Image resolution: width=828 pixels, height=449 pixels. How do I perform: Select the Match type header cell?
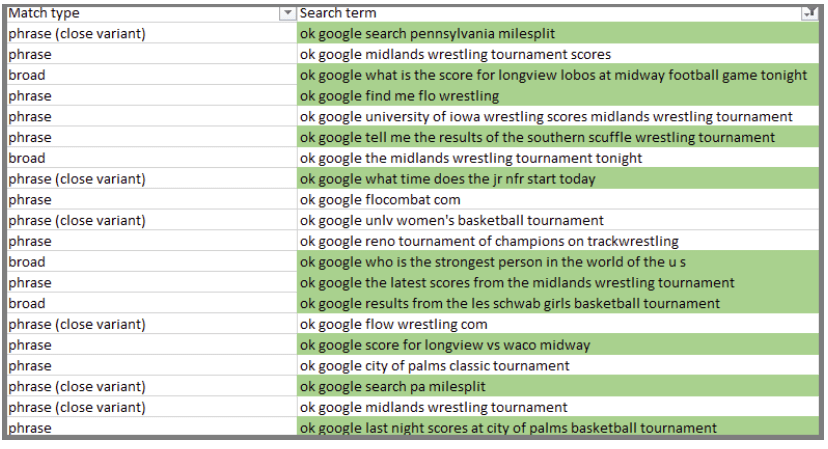(x=140, y=13)
